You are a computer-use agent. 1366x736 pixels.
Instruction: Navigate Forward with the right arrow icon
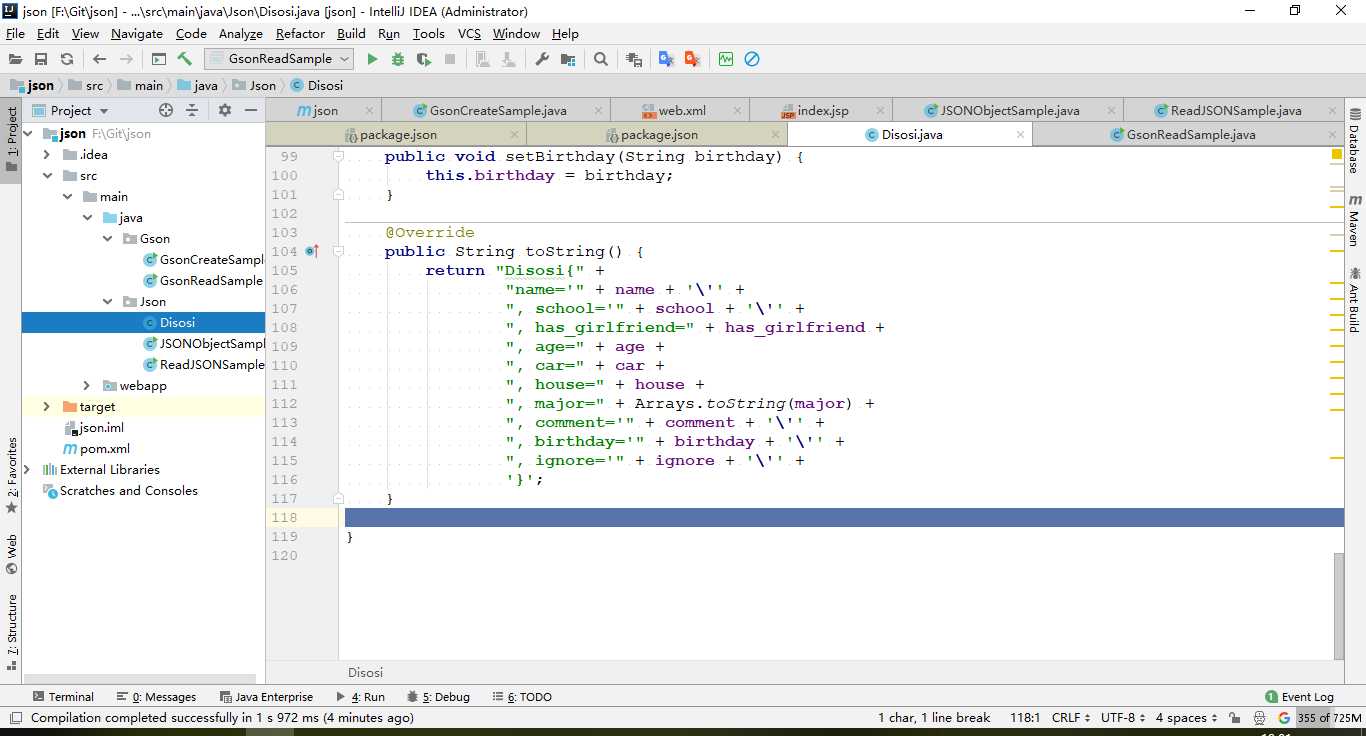126,59
